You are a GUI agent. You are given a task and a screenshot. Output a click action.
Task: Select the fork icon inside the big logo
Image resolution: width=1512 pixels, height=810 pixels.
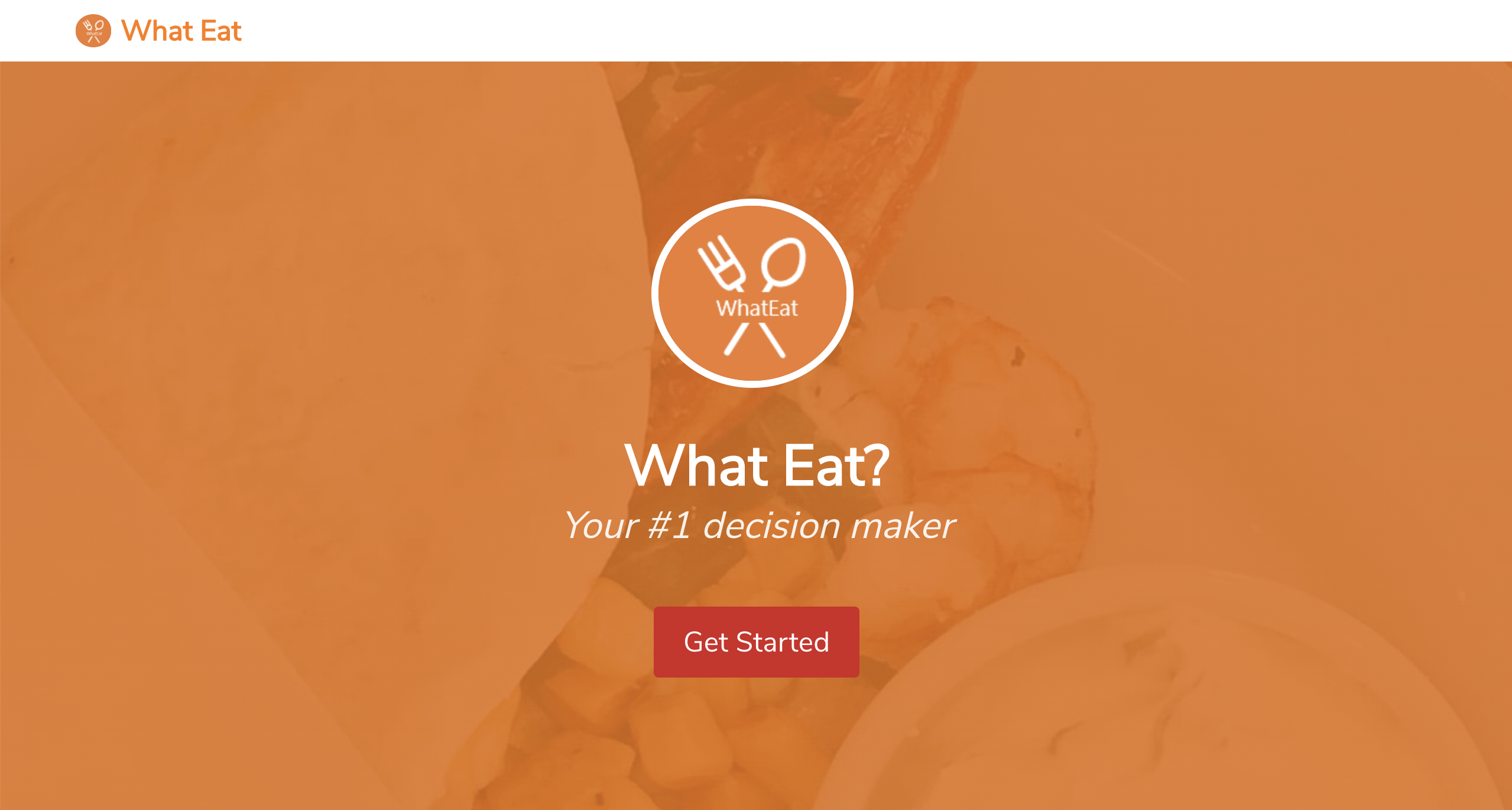pyautogui.click(x=722, y=264)
